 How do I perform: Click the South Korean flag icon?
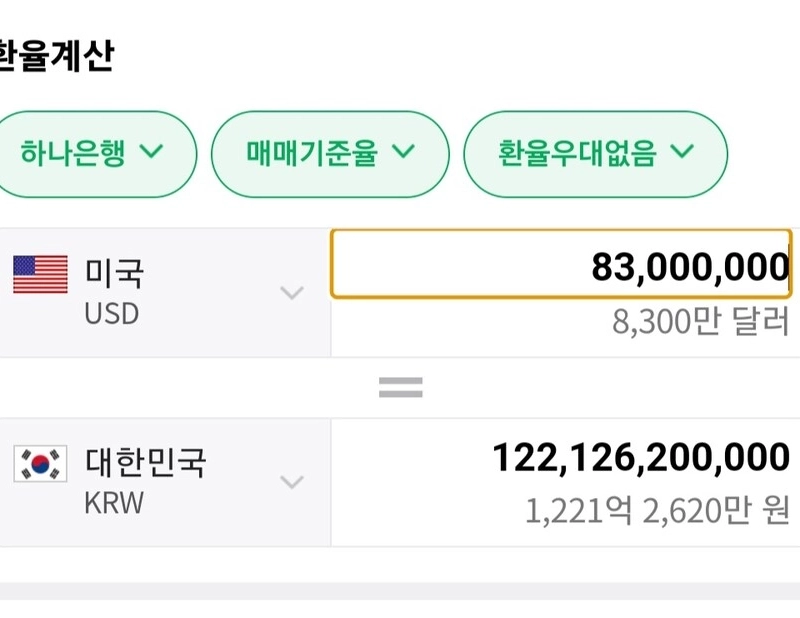tap(40, 464)
